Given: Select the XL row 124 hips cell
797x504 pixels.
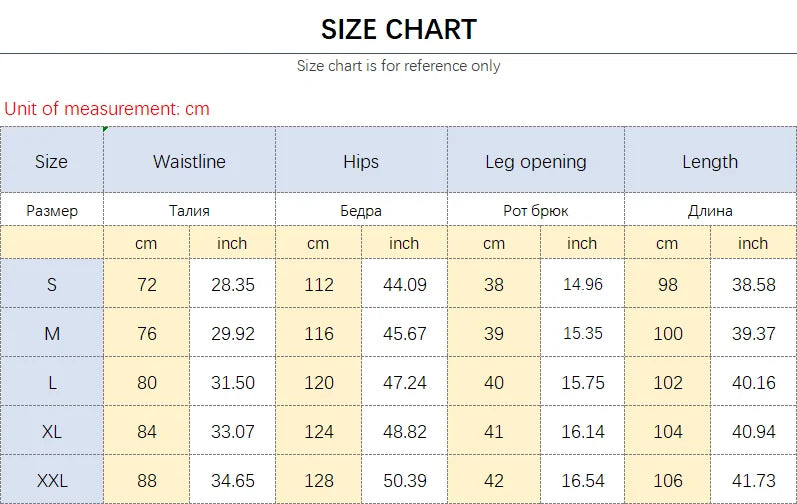Looking at the screenshot, I should click(319, 431).
